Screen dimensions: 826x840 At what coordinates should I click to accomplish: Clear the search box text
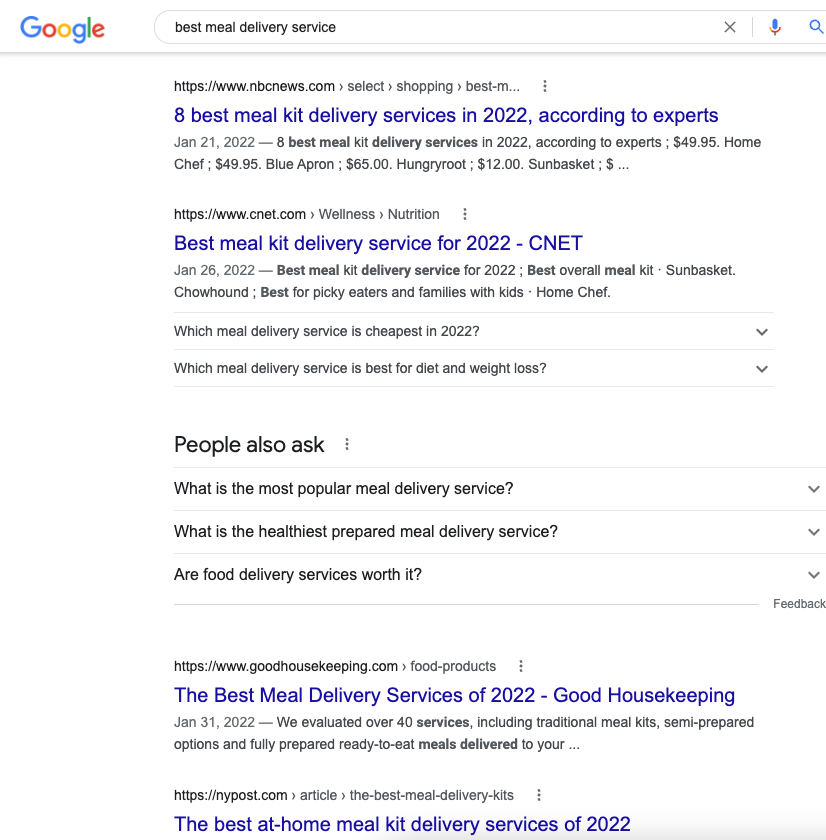pyautogui.click(x=730, y=28)
